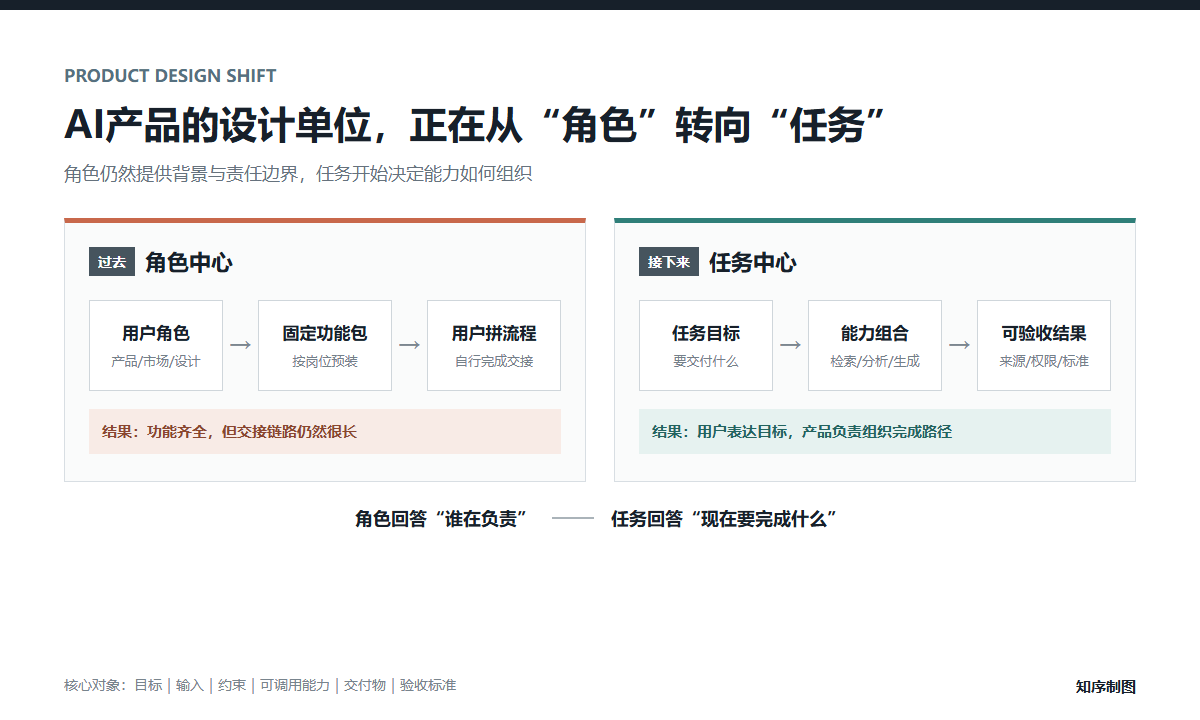
Task: Select the 用户角色 card
Action: coord(156,345)
